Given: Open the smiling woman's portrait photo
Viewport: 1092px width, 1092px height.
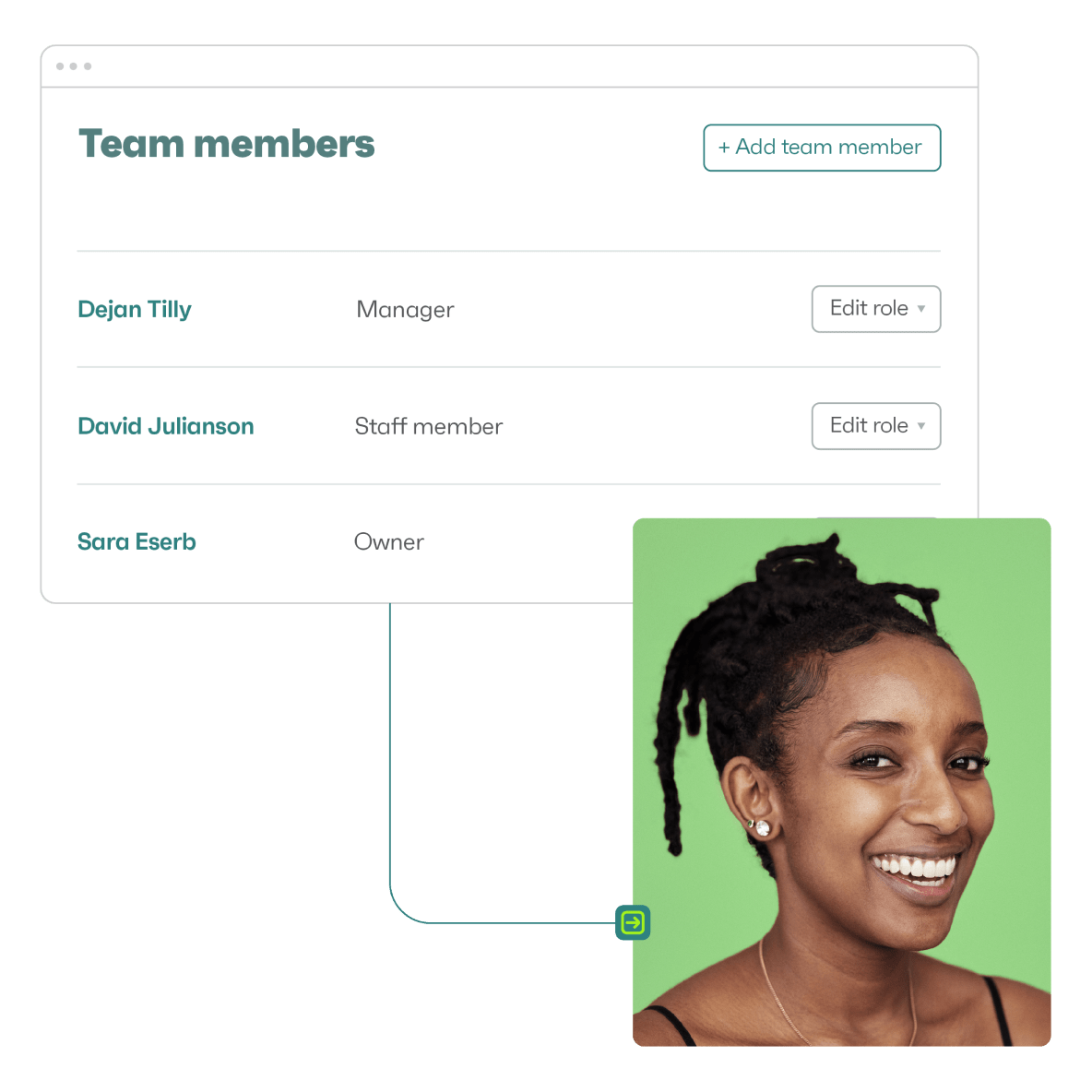Looking at the screenshot, I should pyautogui.click(x=841, y=781).
